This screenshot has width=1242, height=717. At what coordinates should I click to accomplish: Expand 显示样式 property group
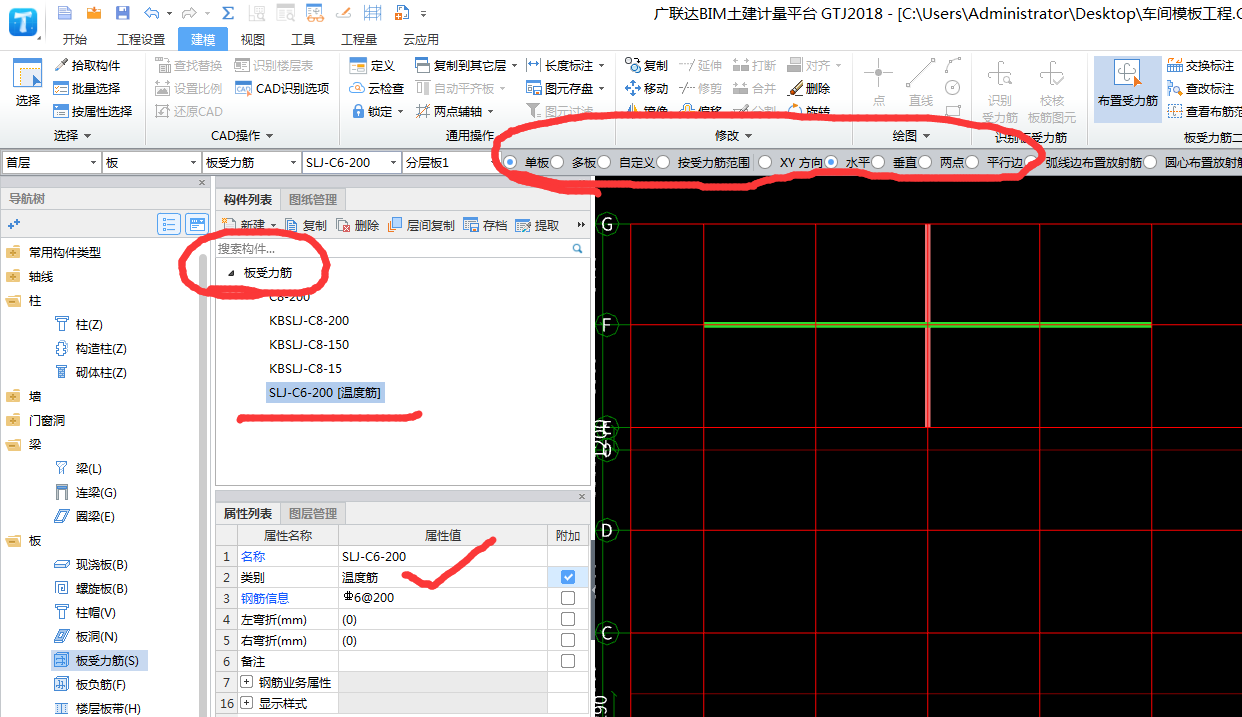tap(246, 703)
